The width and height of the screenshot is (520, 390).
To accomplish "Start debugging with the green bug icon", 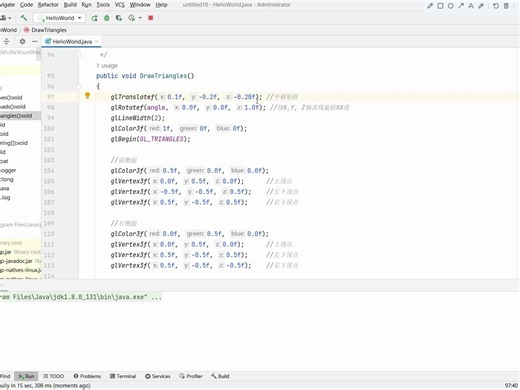I will pos(107,18).
